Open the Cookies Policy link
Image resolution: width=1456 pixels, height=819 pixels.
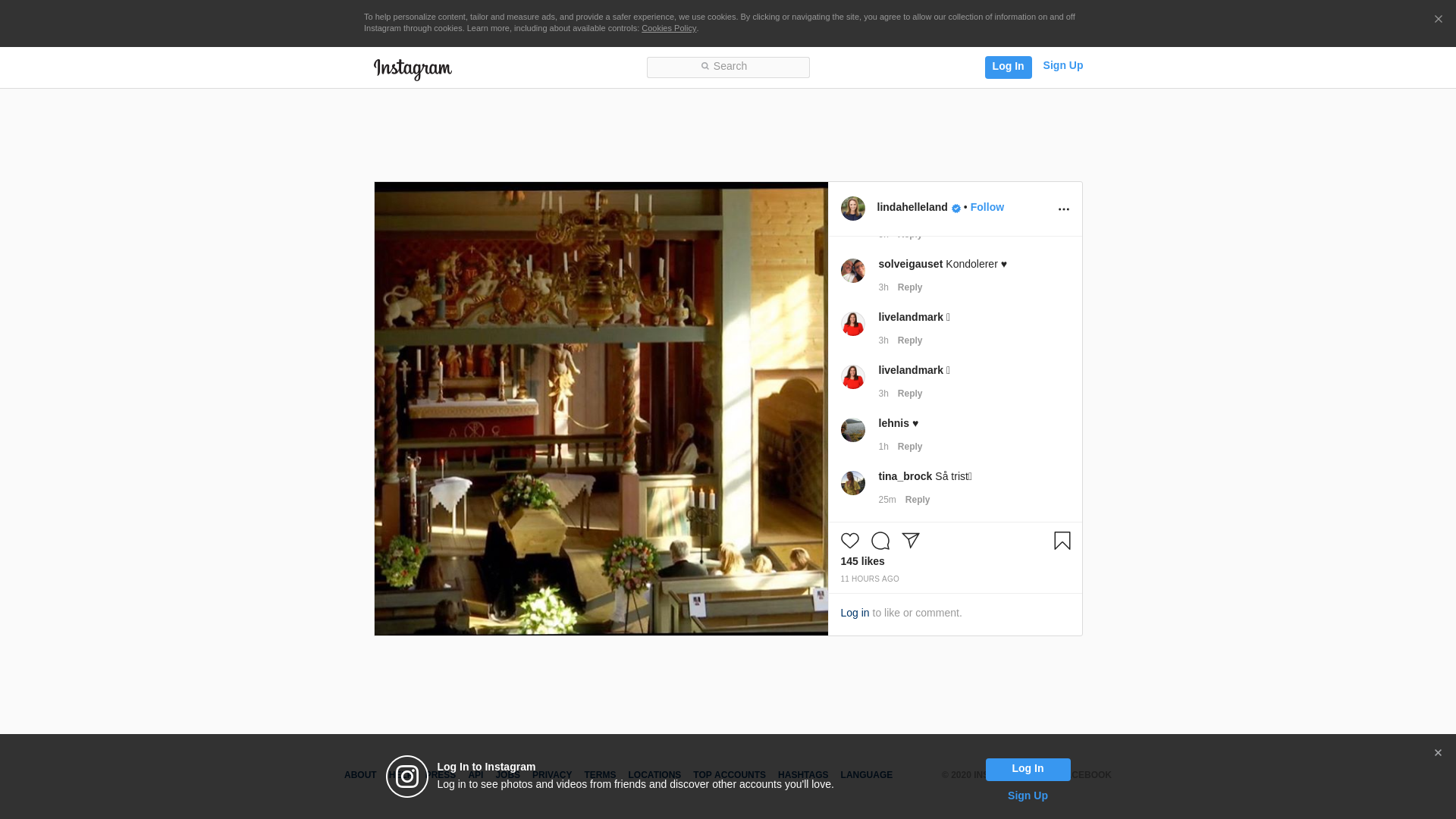(x=668, y=28)
